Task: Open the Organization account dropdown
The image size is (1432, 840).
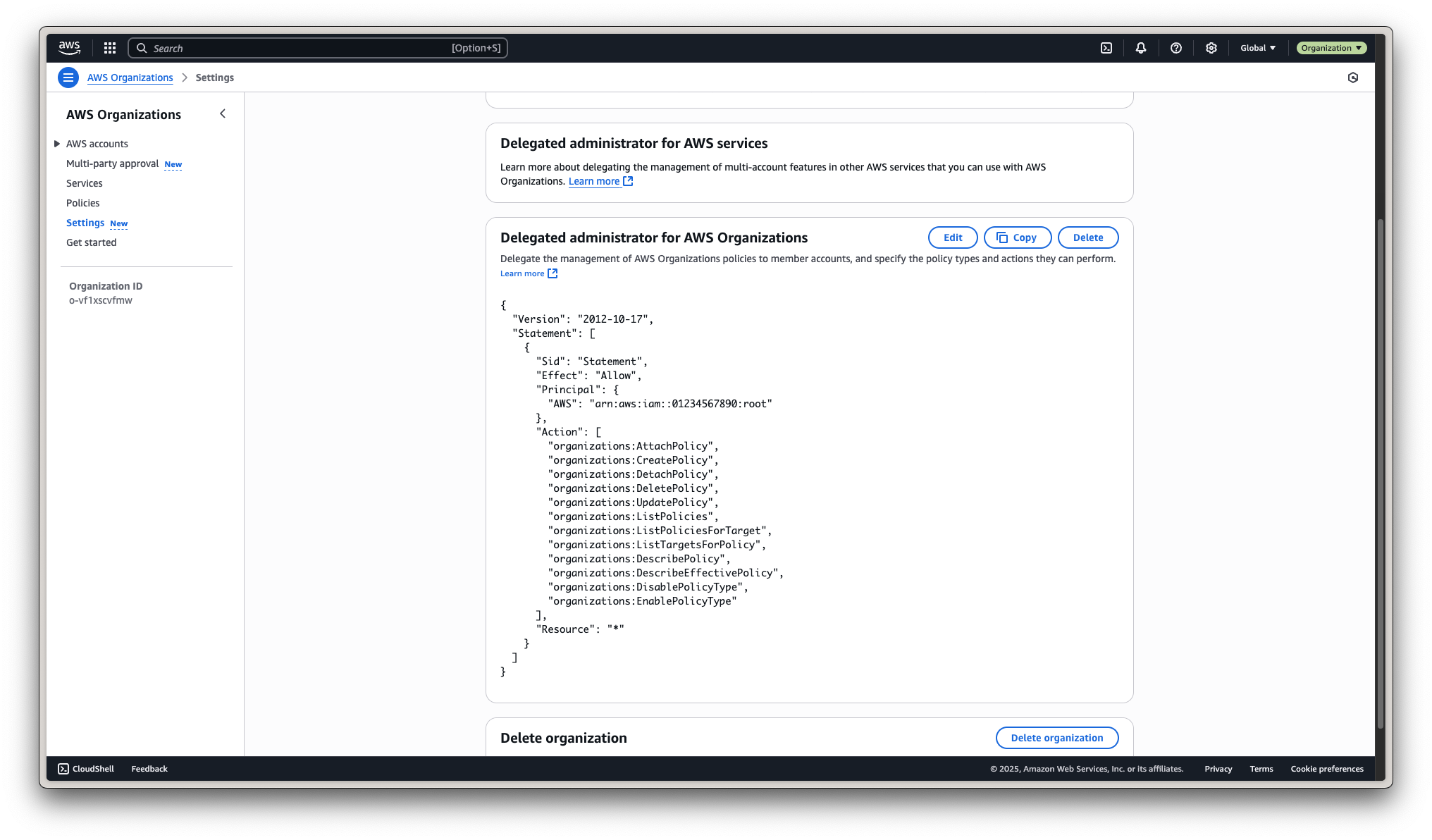Action: (1331, 48)
